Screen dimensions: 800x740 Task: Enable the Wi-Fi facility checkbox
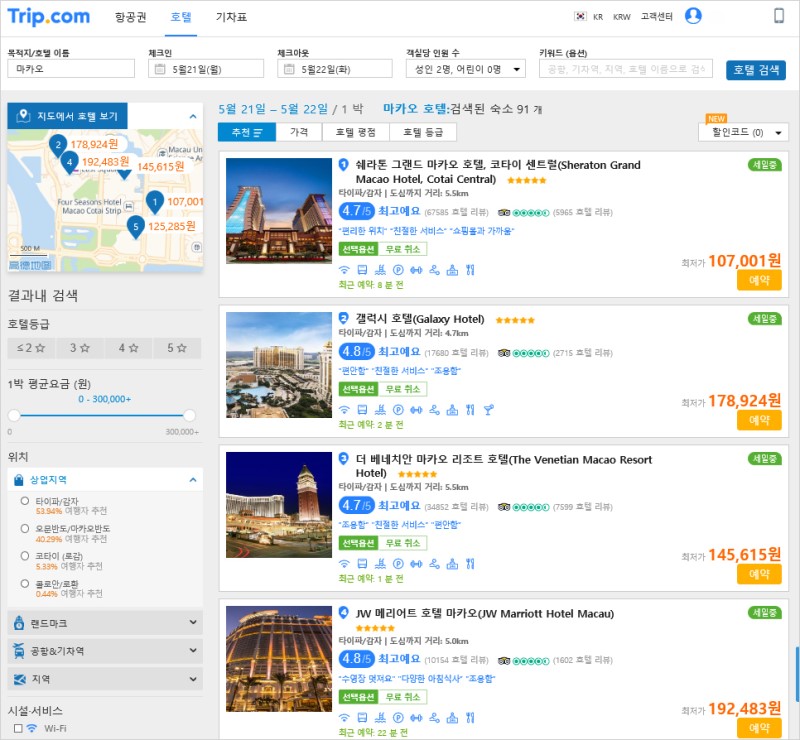pos(18,728)
